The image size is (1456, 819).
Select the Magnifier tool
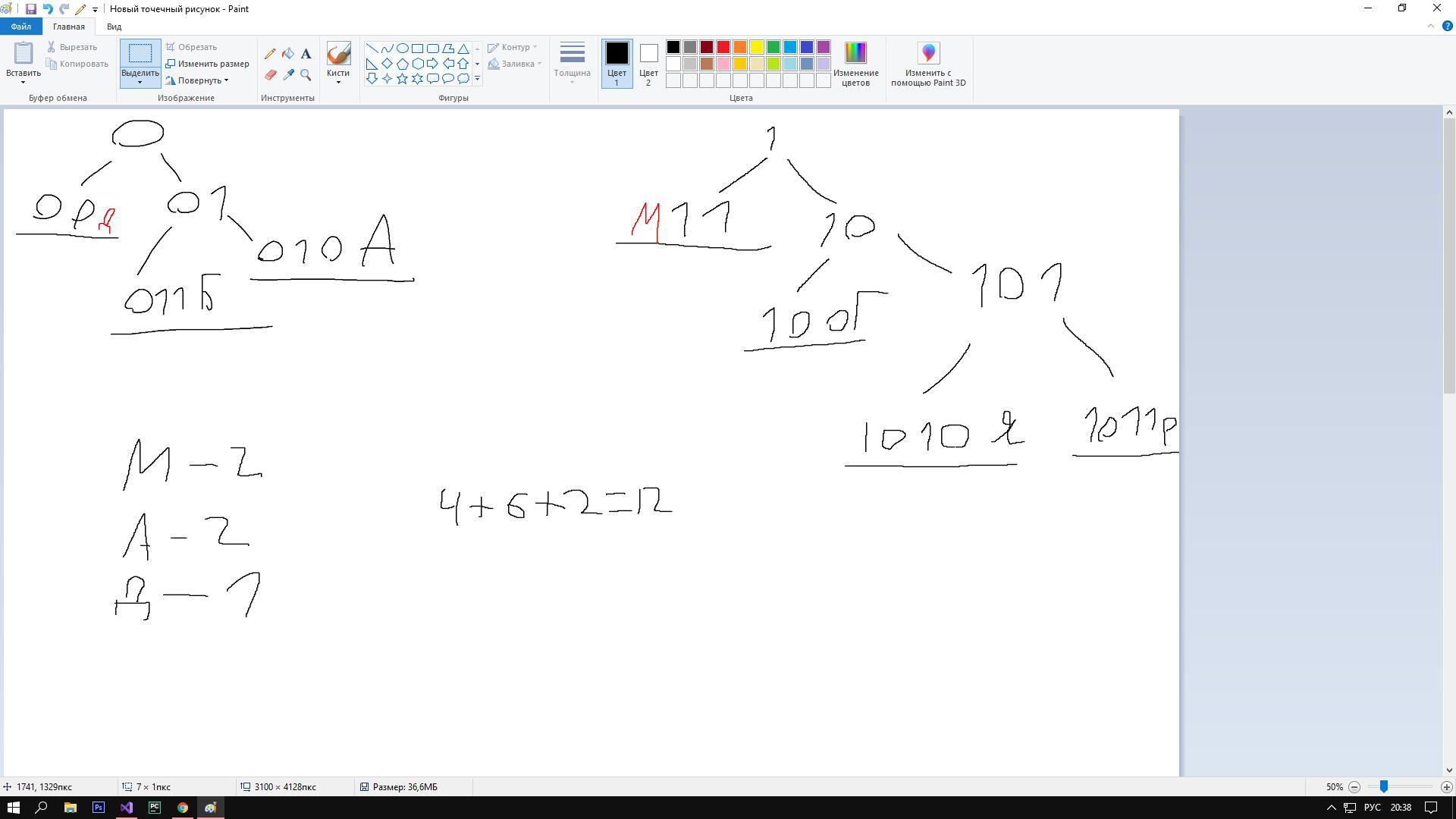tap(306, 75)
